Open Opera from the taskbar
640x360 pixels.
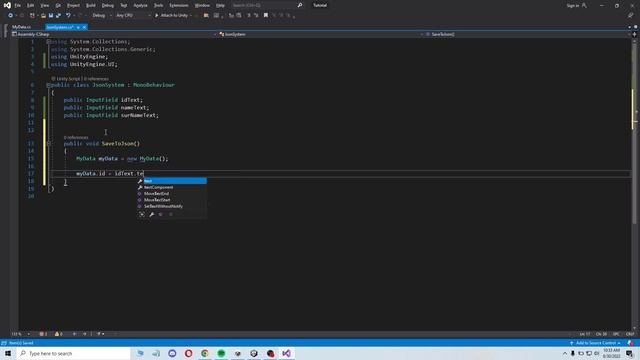pos(188,353)
